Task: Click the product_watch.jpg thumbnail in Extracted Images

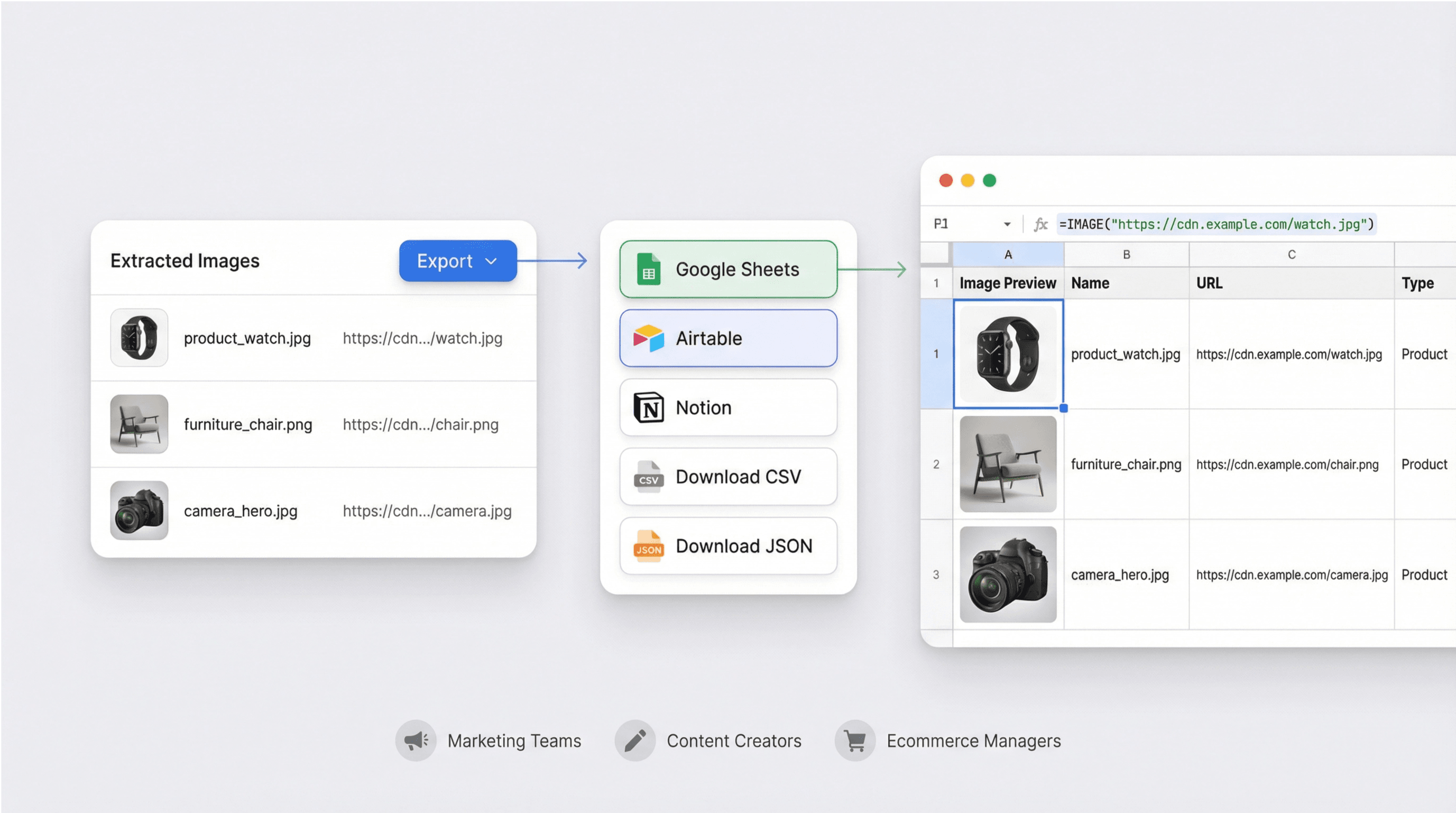Action: pyautogui.click(x=139, y=337)
